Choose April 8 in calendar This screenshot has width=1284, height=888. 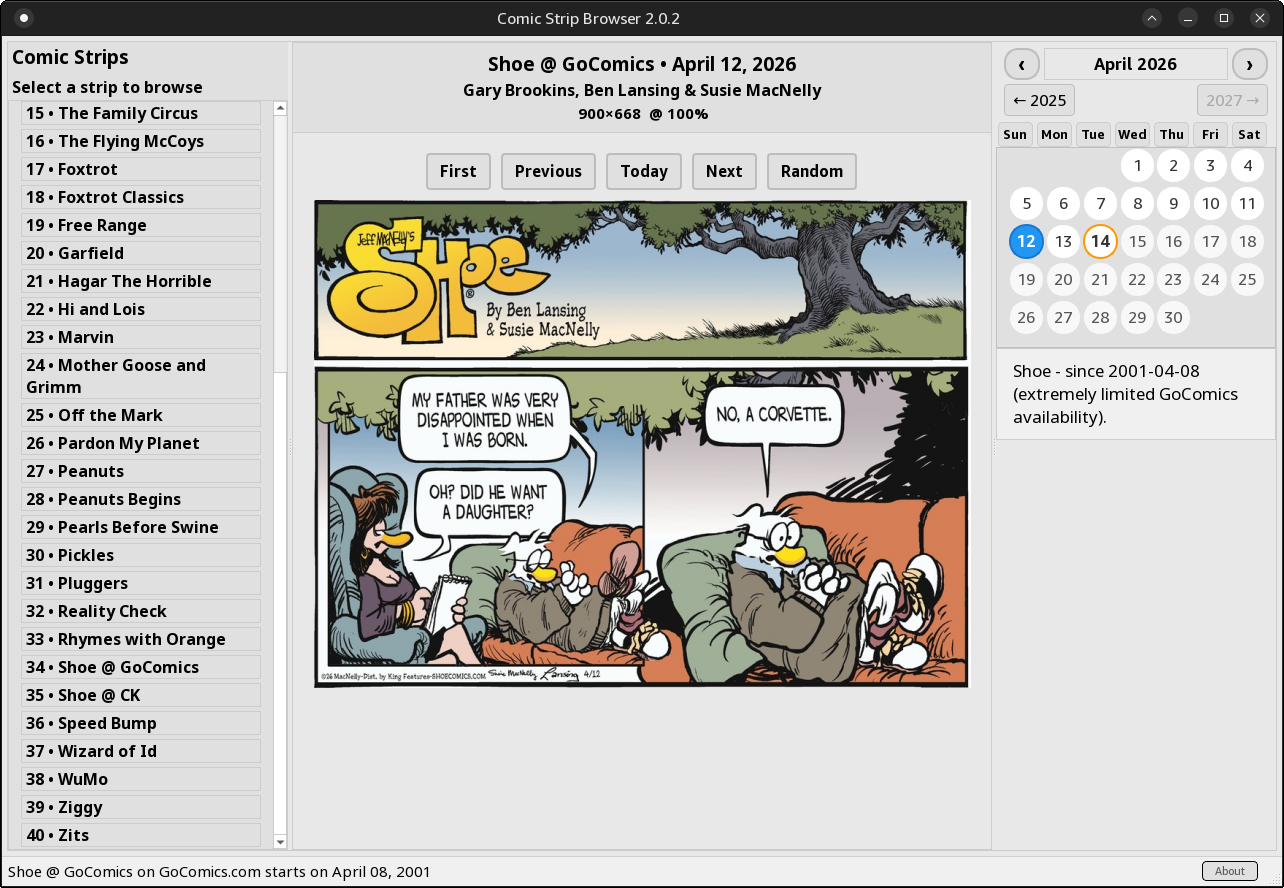coord(1137,204)
